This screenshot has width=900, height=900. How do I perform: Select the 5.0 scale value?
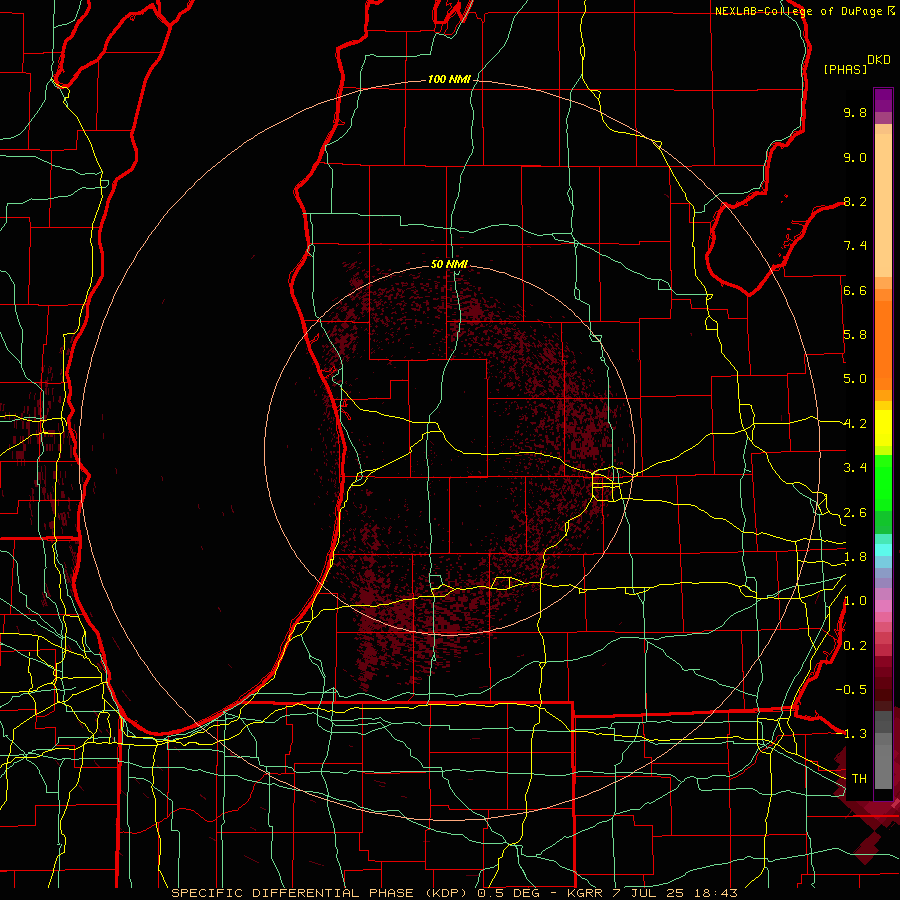[x=855, y=379]
